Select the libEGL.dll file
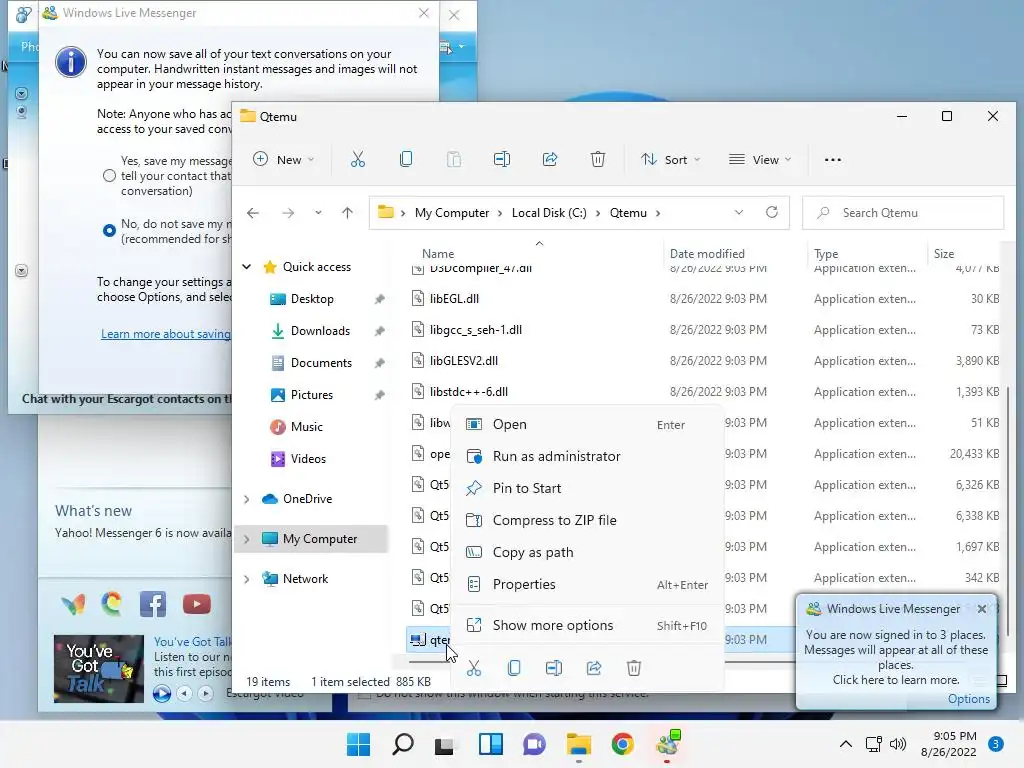Viewport: 1024px width, 768px height. click(454, 298)
